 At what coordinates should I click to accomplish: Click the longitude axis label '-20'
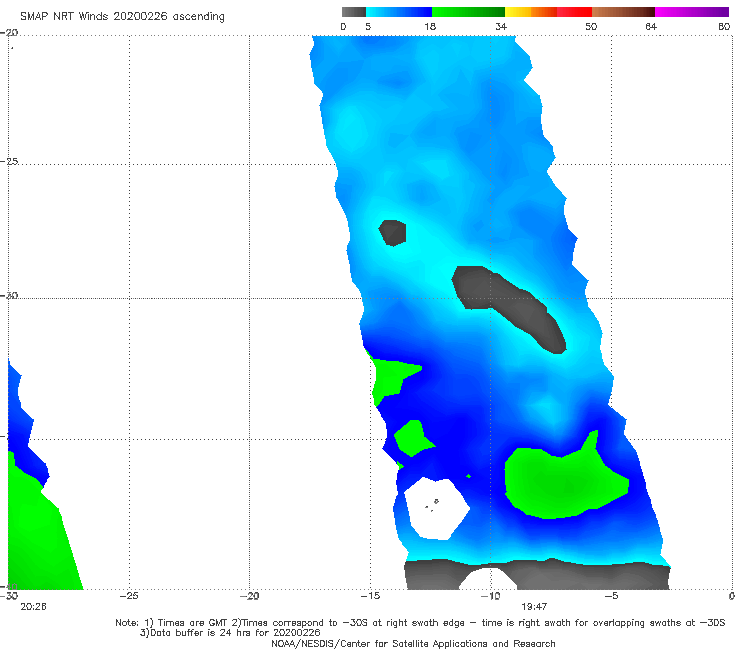[250, 596]
